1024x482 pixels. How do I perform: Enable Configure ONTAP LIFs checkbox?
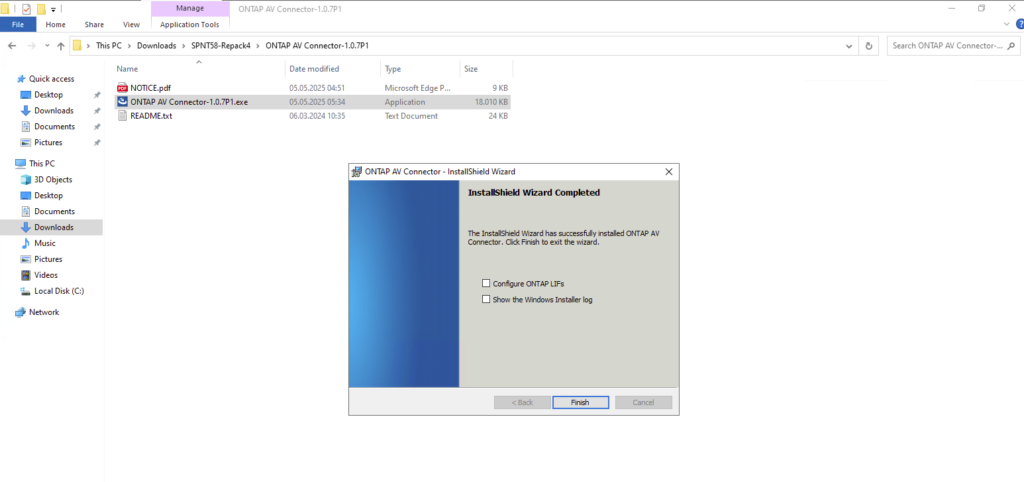point(486,283)
